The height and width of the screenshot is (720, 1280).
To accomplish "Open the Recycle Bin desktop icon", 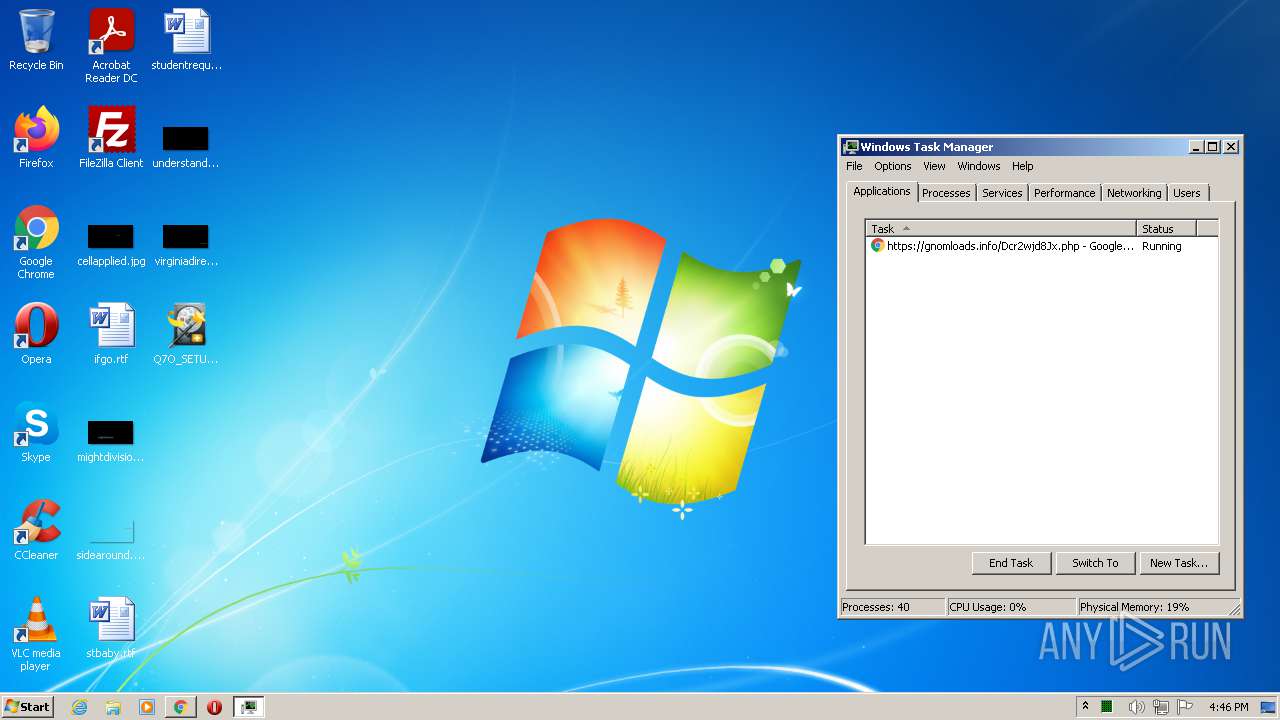I will point(36,41).
